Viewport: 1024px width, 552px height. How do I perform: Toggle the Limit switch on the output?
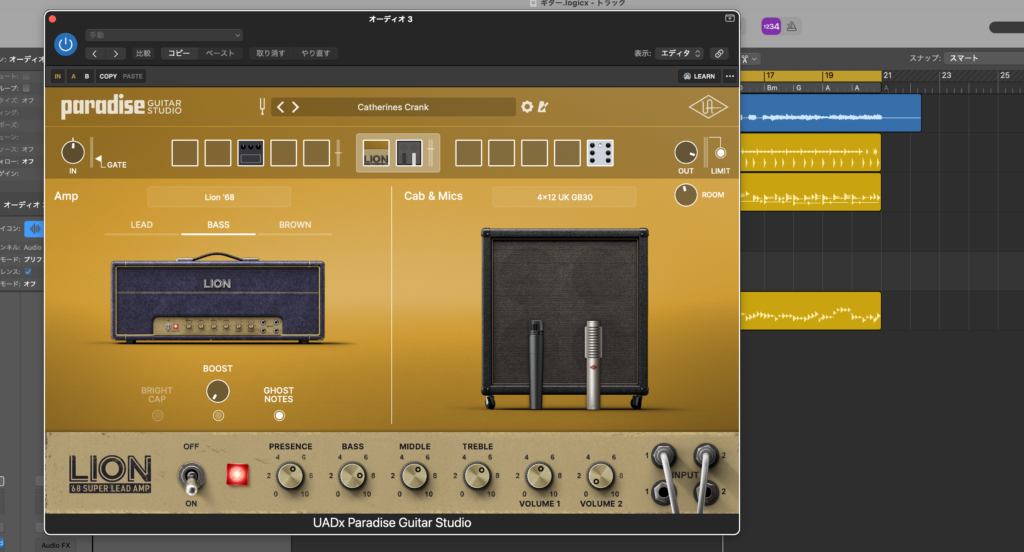coord(719,152)
